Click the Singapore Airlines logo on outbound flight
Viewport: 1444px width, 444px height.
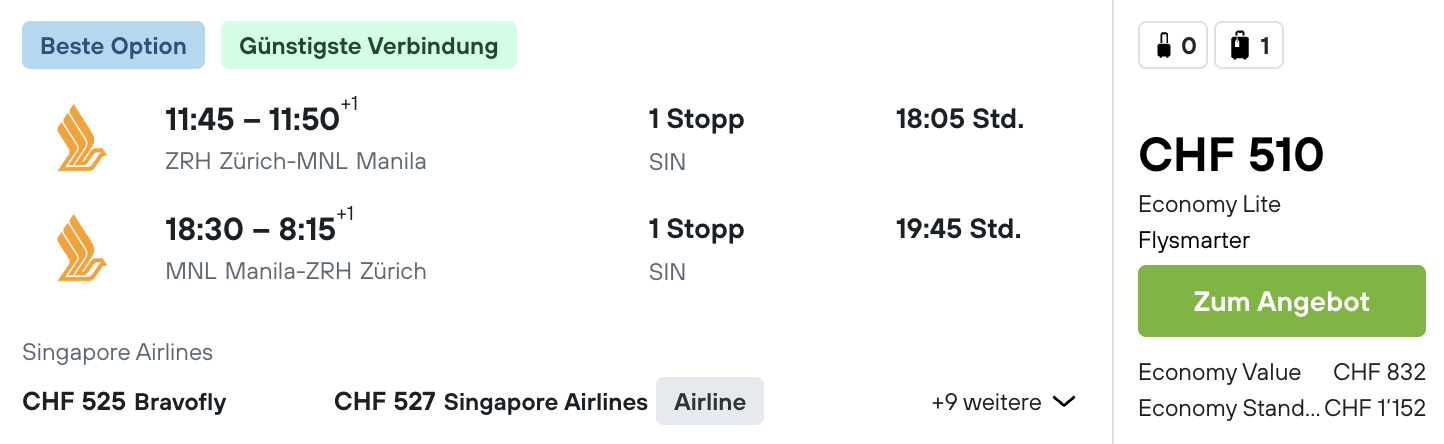click(82, 138)
